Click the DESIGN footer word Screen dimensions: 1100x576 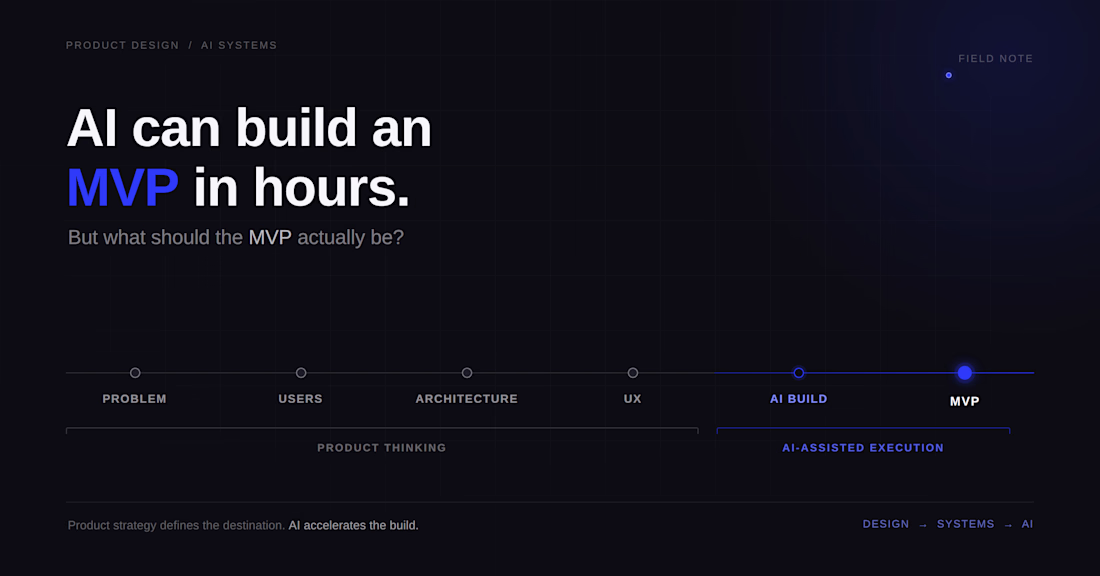click(x=886, y=524)
